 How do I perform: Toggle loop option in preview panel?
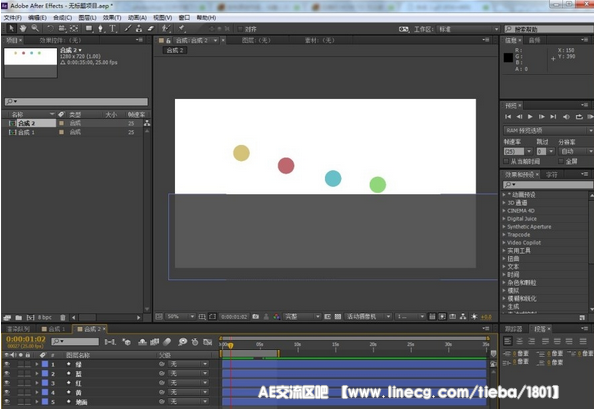coord(579,117)
